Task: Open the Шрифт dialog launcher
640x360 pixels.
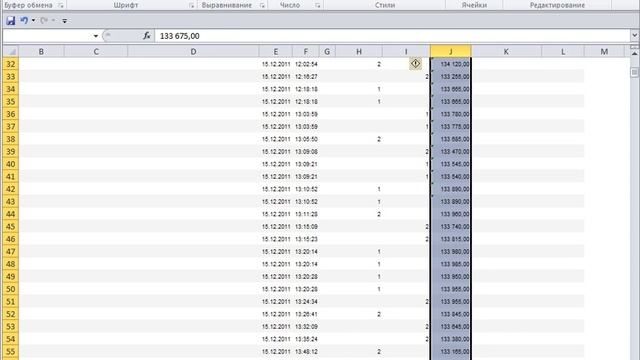Action: point(191,5)
